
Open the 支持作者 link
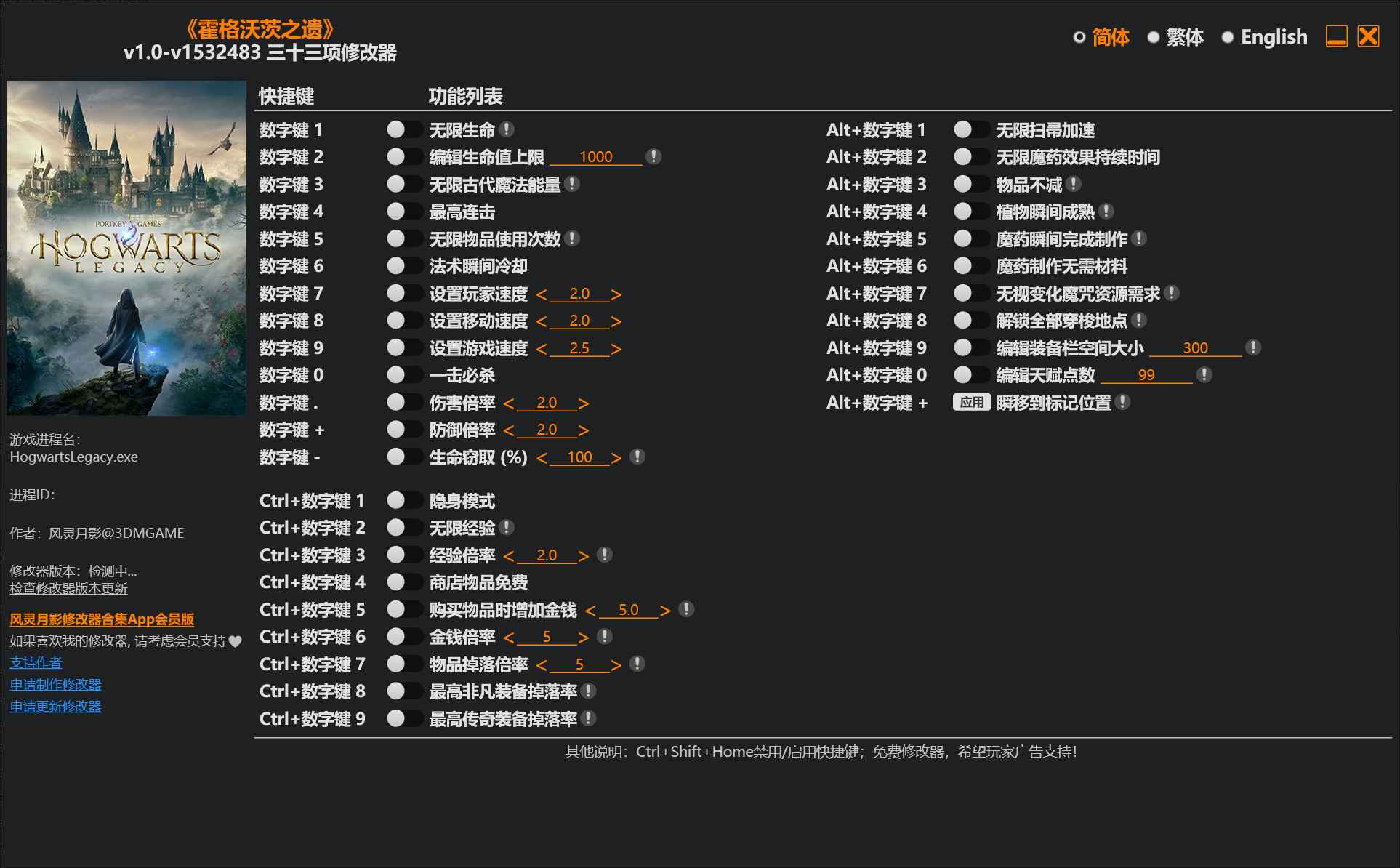pos(35,662)
